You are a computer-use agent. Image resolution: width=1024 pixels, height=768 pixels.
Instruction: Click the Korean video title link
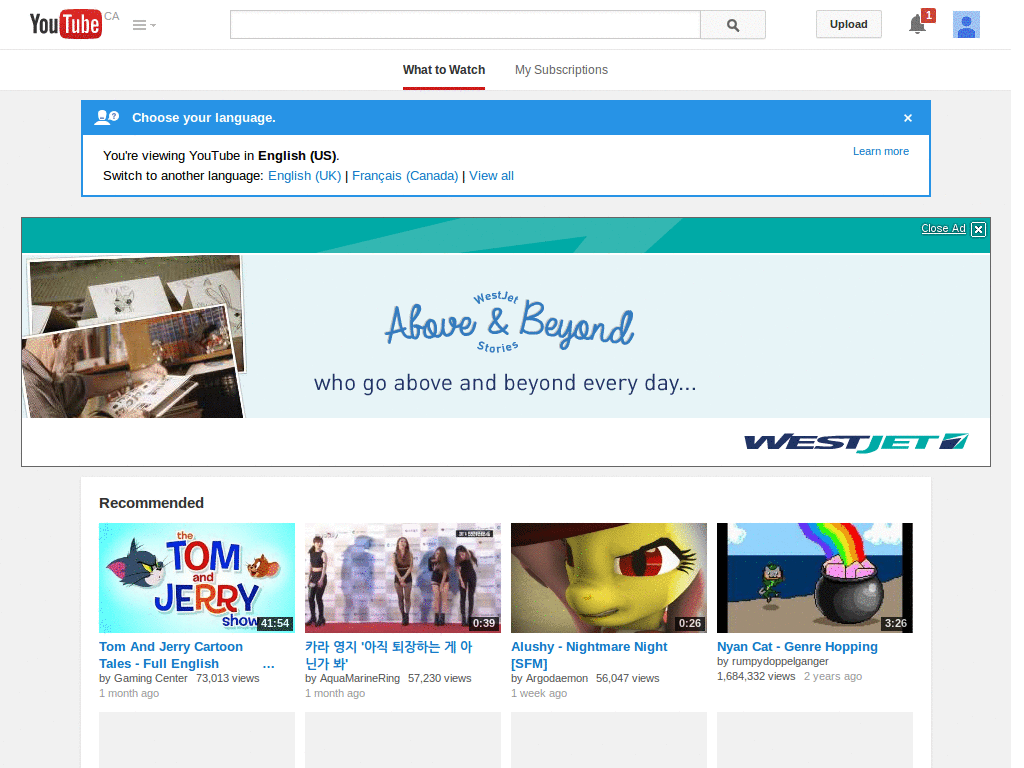point(389,655)
